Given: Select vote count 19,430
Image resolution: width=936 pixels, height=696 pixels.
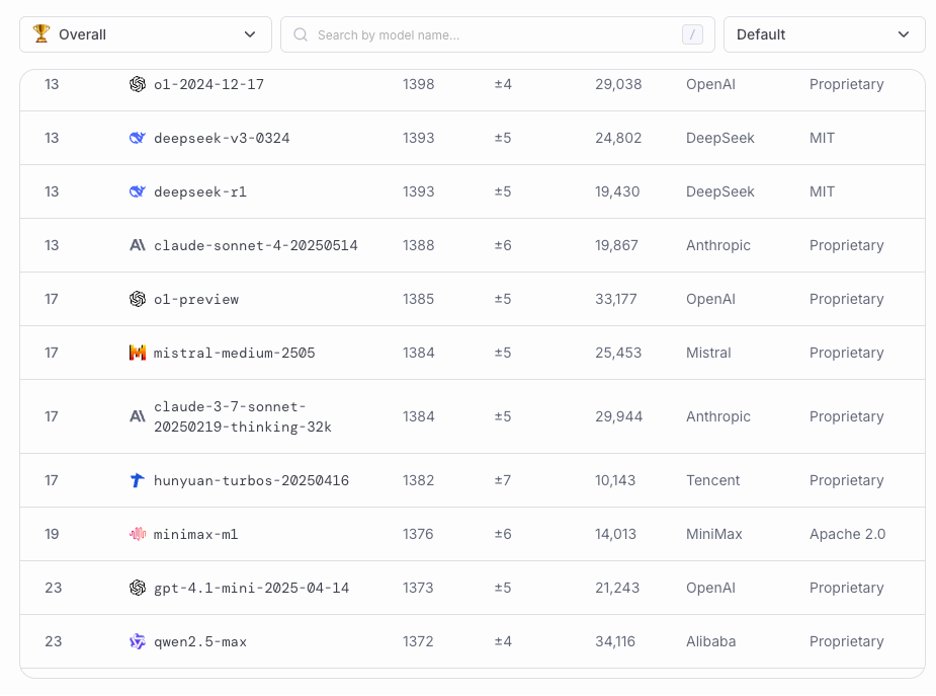Looking at the screenshot, I should click(x=617, y=192).
